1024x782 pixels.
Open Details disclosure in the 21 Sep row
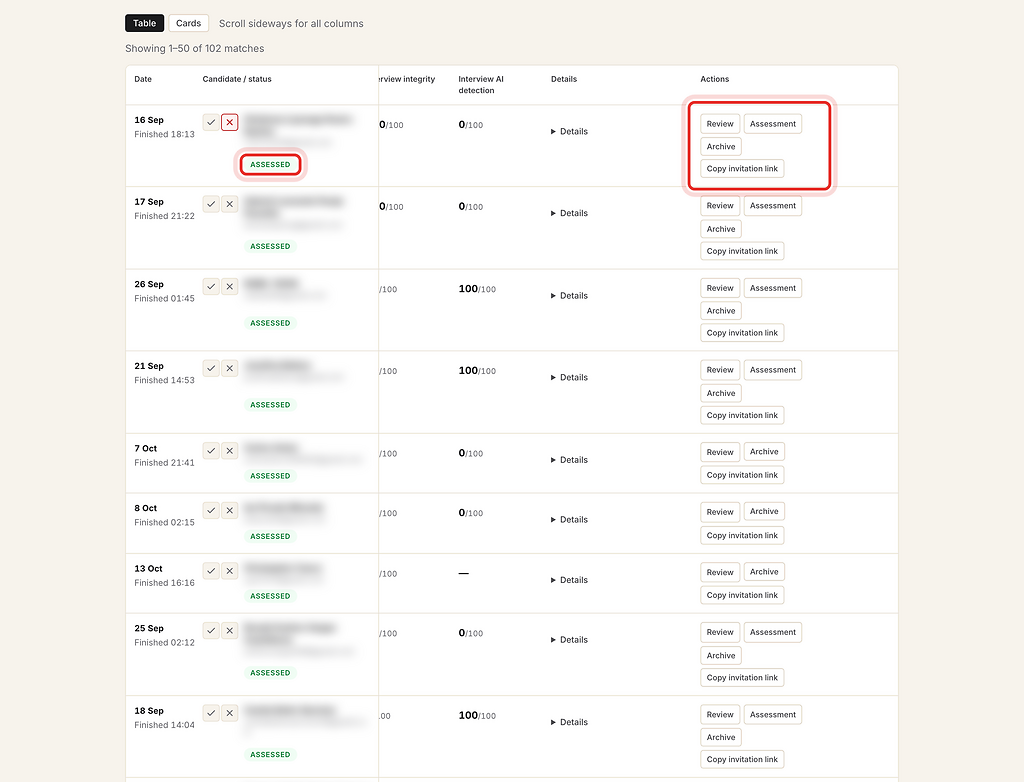[x=569, y=377]
